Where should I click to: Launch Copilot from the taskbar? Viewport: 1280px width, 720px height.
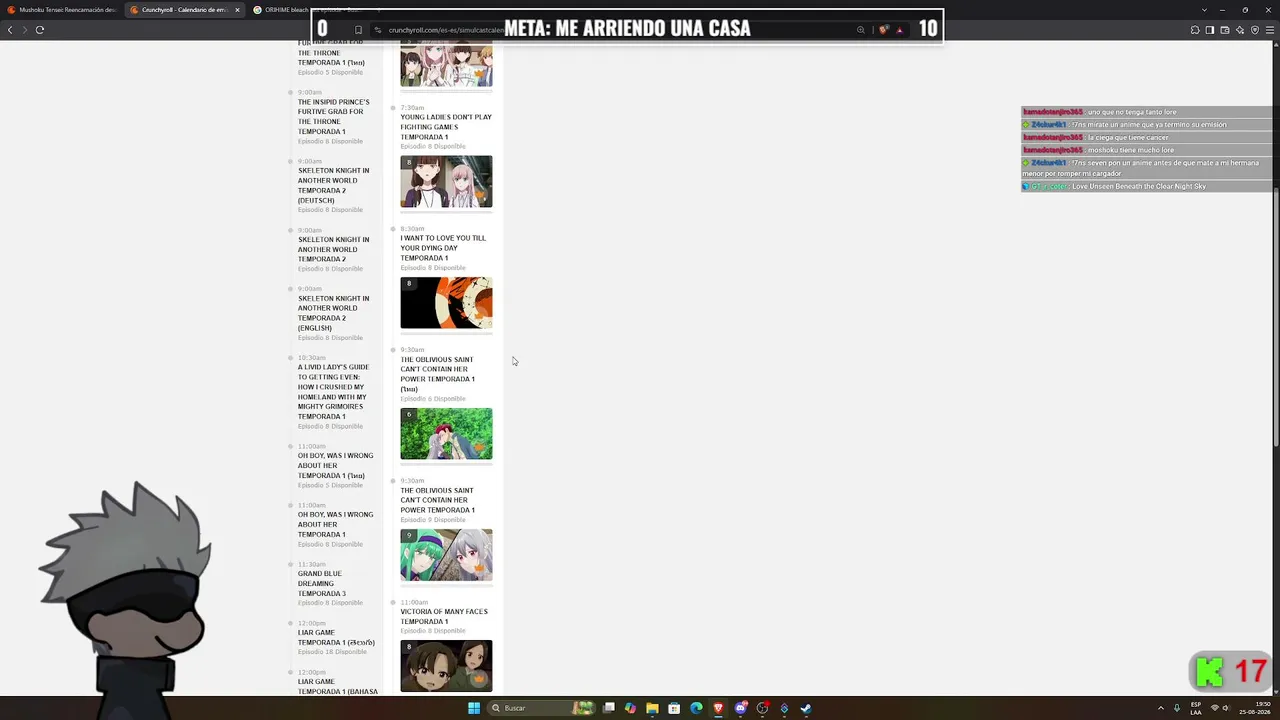[630, 708]
